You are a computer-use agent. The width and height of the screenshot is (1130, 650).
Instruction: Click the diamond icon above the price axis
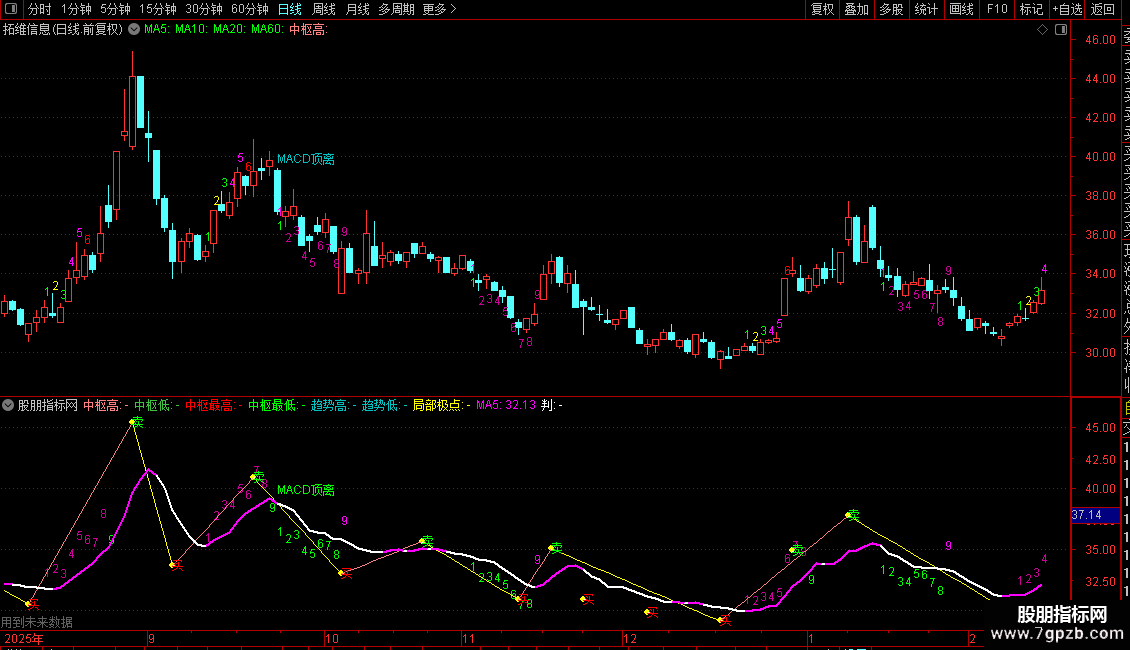click(1043, 30)
